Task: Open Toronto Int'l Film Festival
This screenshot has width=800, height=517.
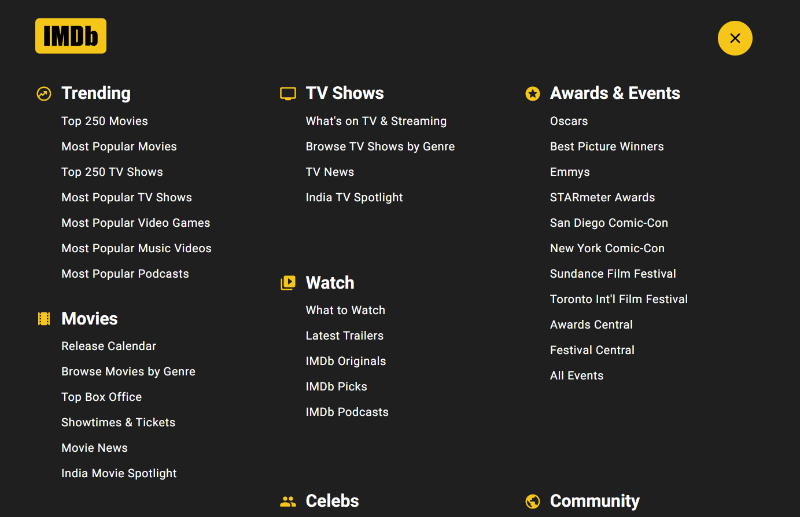Action: (619, 300)
